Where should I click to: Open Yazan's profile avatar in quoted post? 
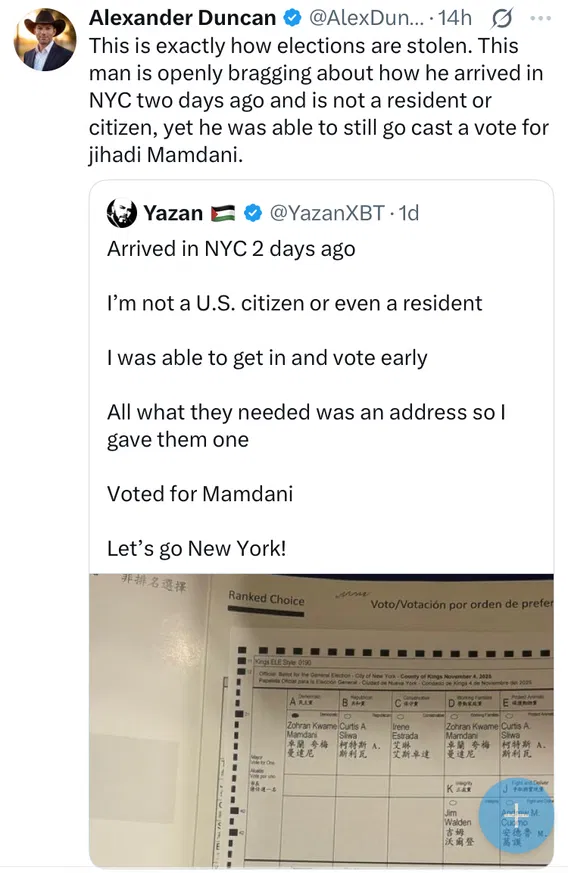coord(121,213)
